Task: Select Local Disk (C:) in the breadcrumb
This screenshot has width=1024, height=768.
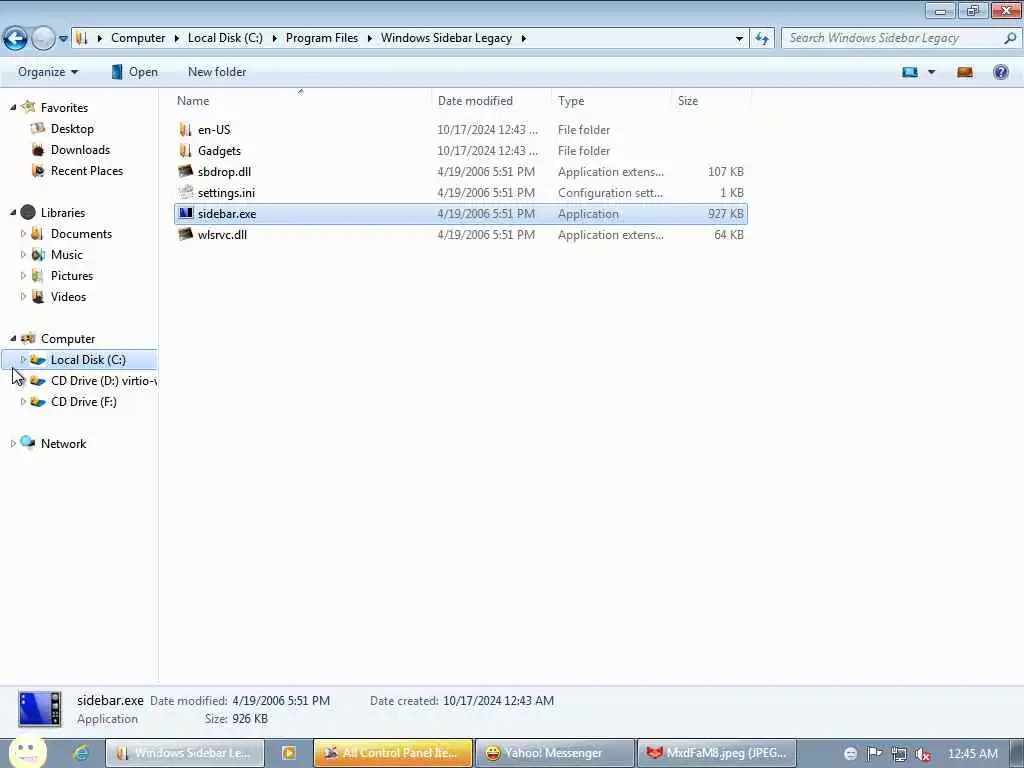Action: point(225,38)
